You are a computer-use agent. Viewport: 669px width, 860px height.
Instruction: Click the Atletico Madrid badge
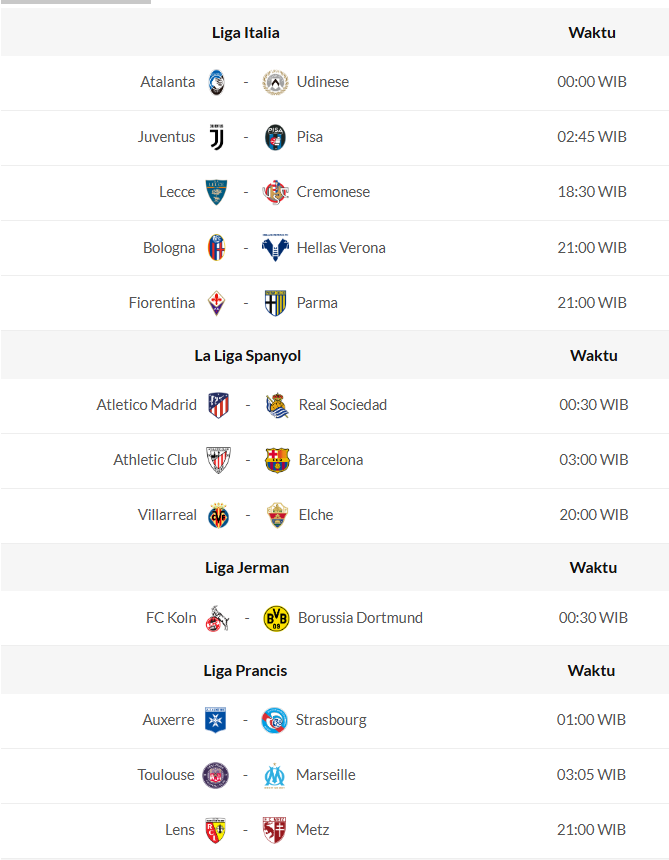(218, 405)
